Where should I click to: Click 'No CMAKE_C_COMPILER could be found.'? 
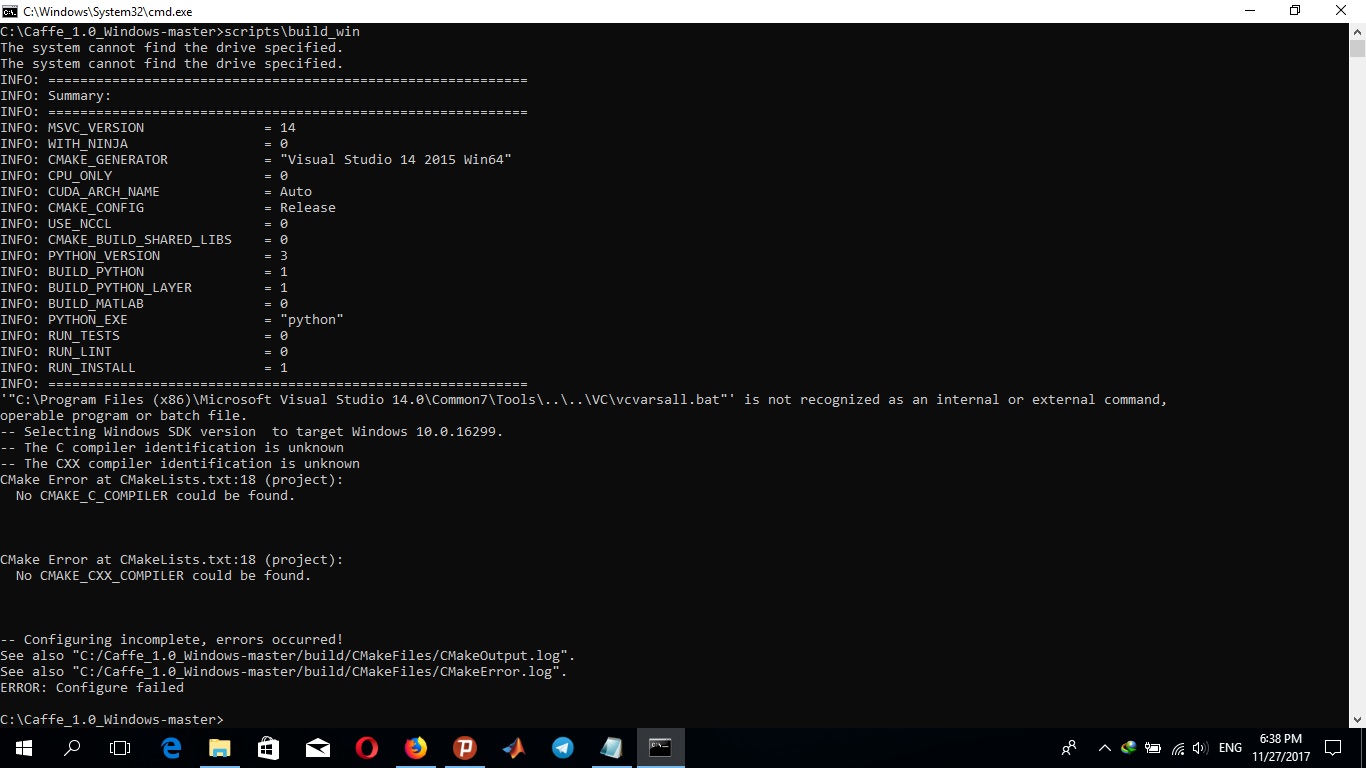(156, 496)
